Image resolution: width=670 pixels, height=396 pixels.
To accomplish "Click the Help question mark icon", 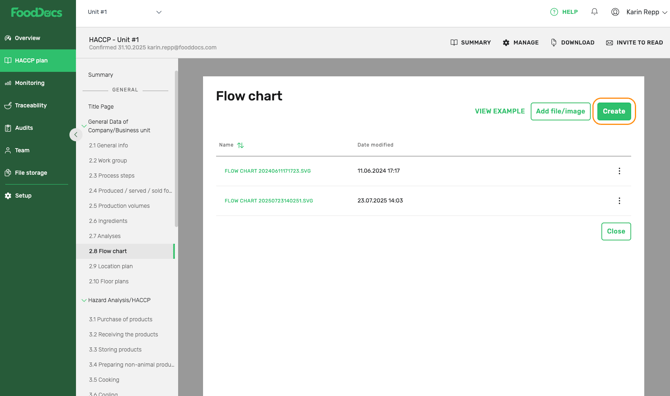I will pos(554,12).
